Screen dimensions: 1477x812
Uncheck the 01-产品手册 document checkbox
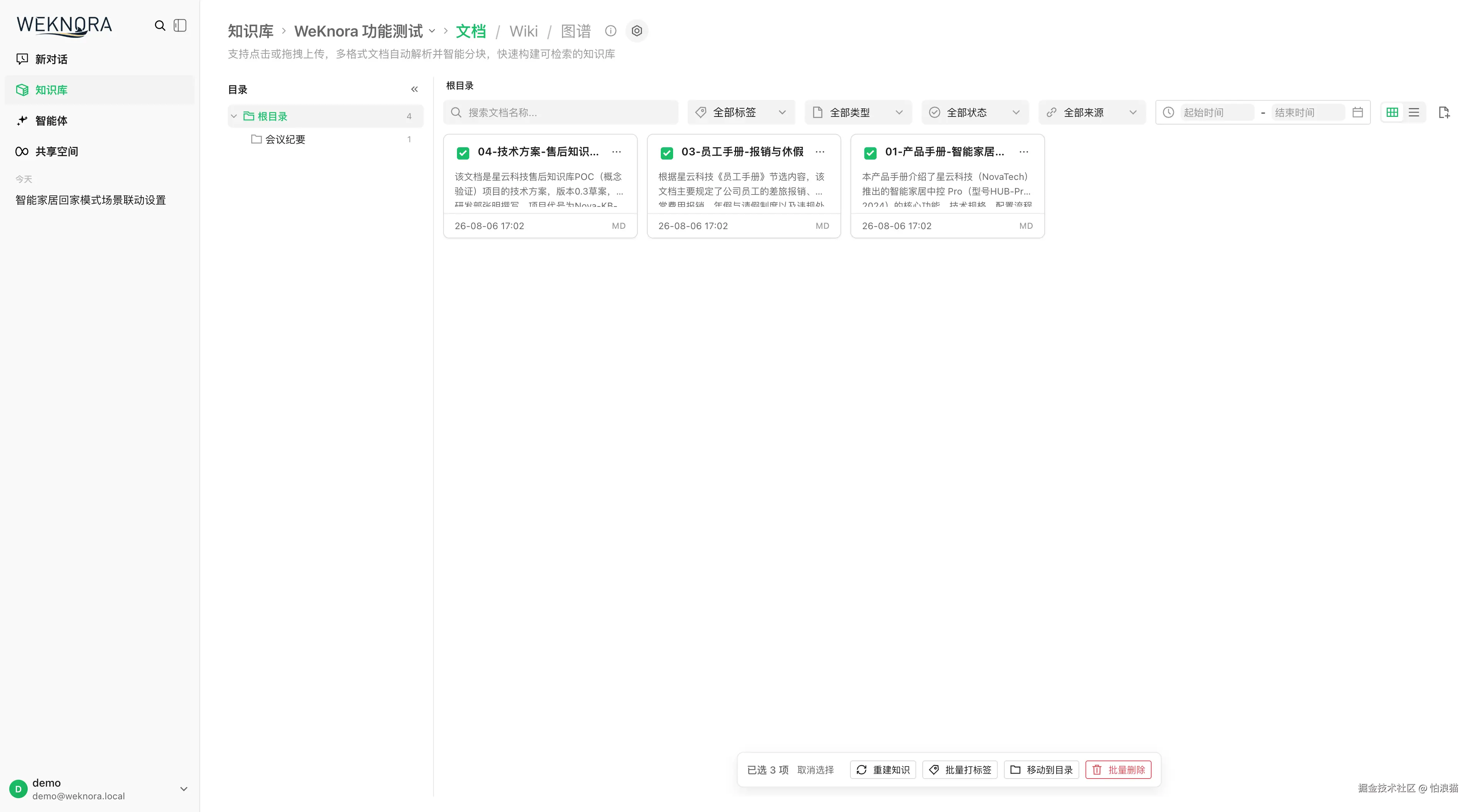[870, 153]
